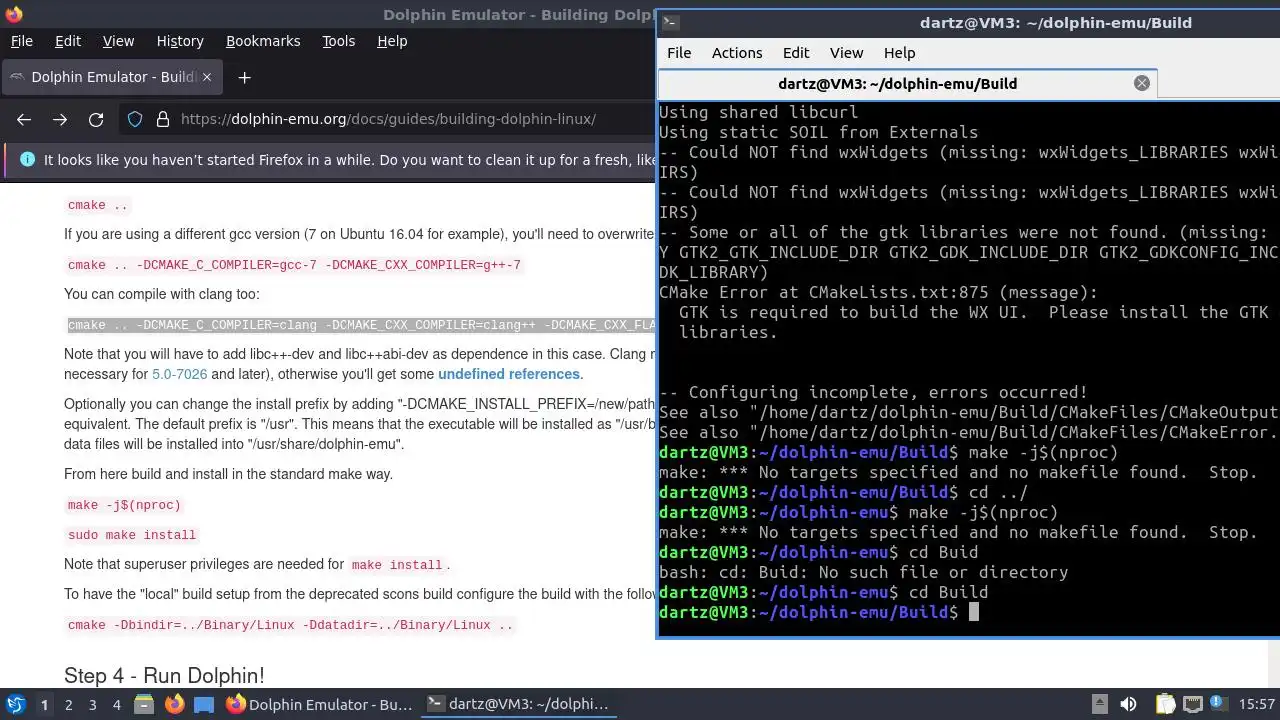Click the removable media eject tray icon
This screenshot has width=1280, height=720.
(1099, 704)
